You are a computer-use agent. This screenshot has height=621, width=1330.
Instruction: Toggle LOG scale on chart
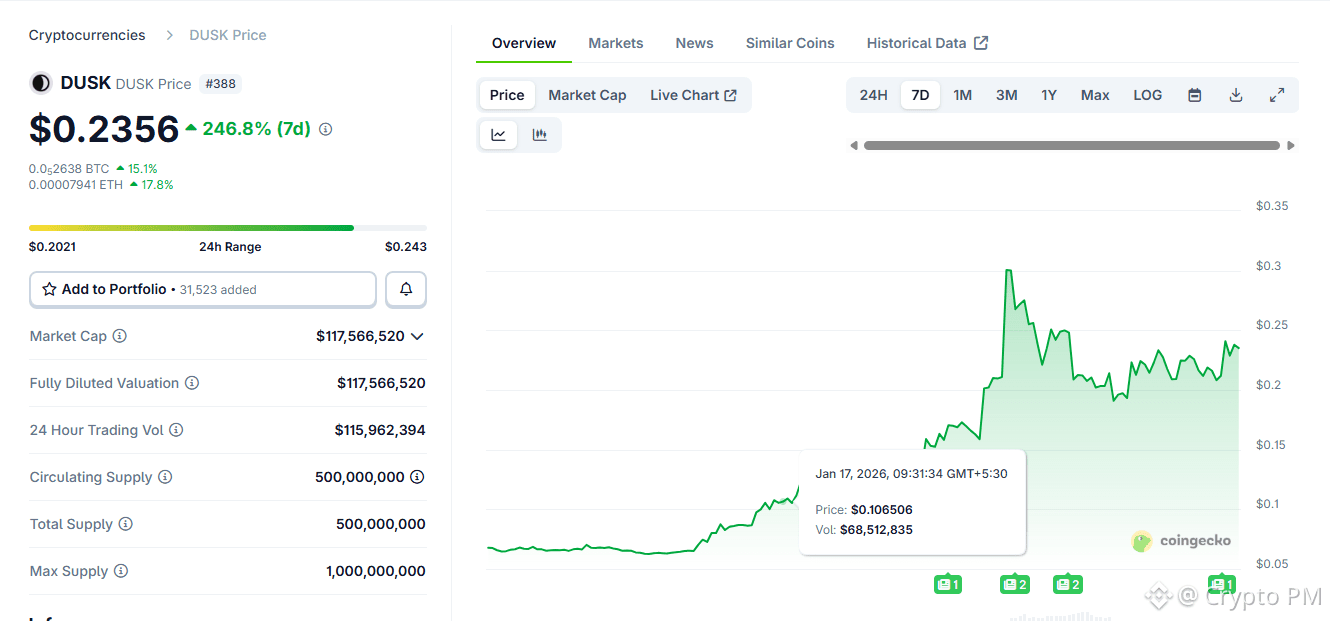click(x=1147, y=95)
